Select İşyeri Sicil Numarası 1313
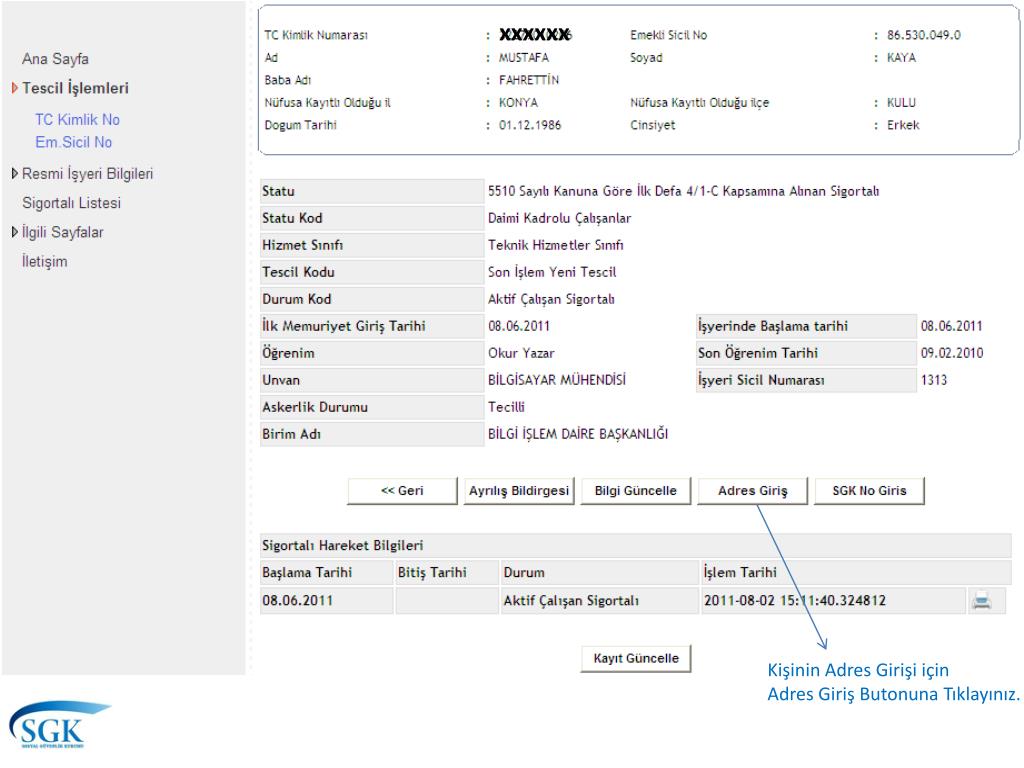The height and width of the screenshot is (768, 1024). pyautogui.click(x=933, y=379)
